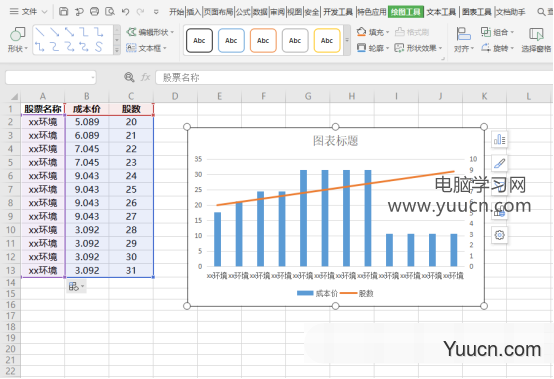Switch to the 公式 tab
The image size is (554, 379).
(243, 12)
